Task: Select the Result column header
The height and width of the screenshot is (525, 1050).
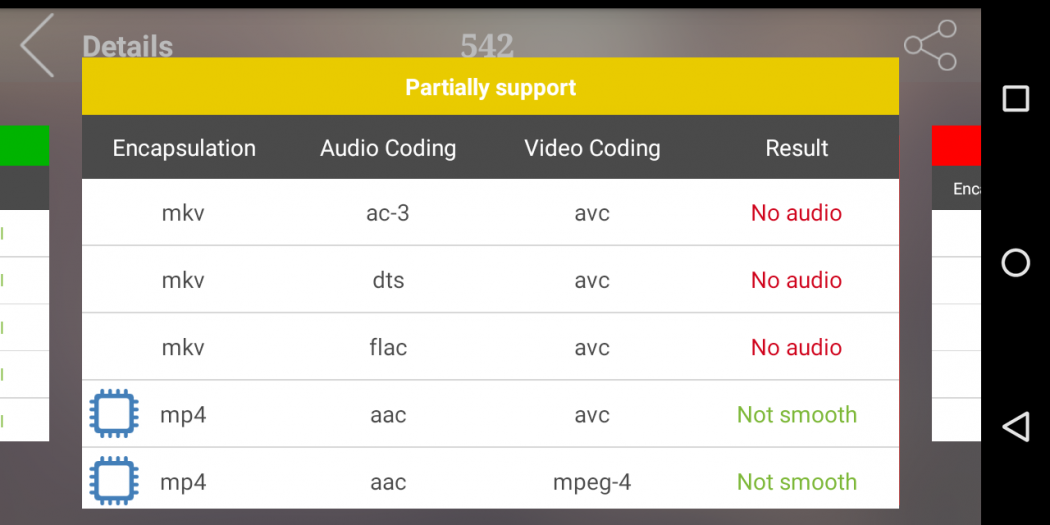Action: tap(797, 148)
